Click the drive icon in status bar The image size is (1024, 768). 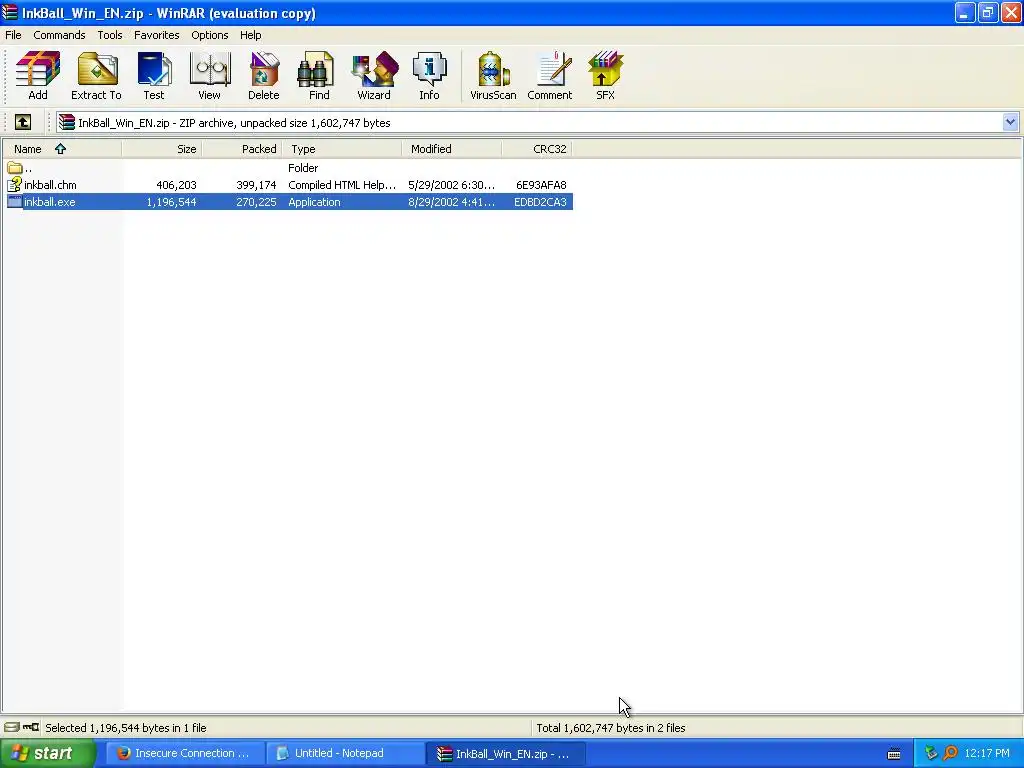12,728
